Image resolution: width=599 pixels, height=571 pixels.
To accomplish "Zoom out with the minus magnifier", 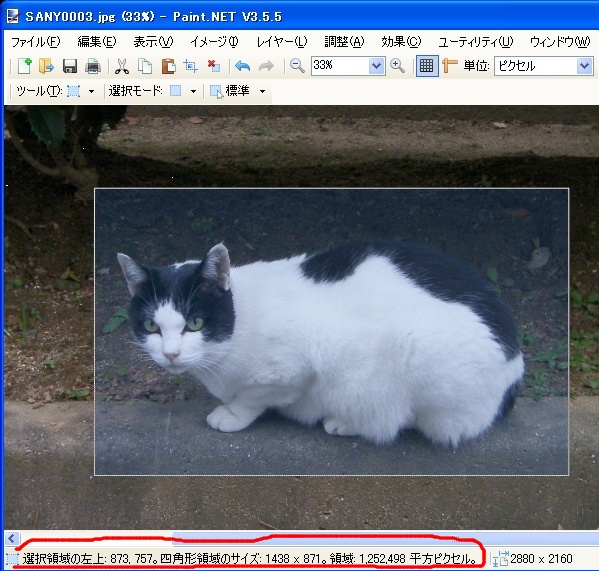I will [297, 66].
